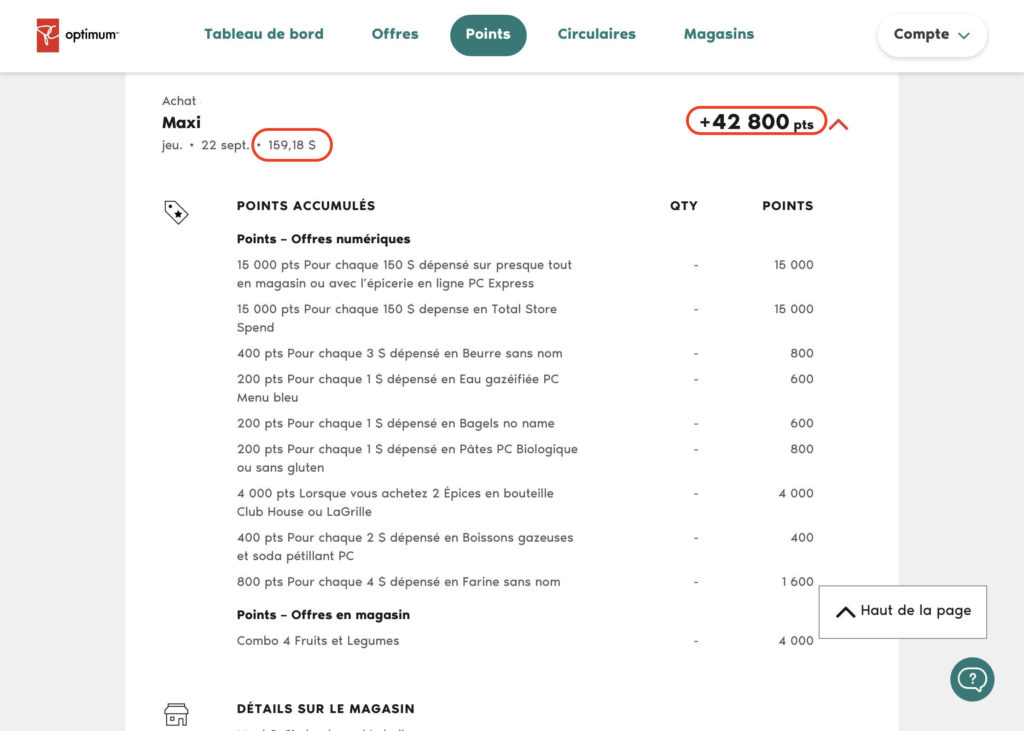Open the Circulaires tab
The height and width of the screenshot is (731, 1024).
[596, 34]
